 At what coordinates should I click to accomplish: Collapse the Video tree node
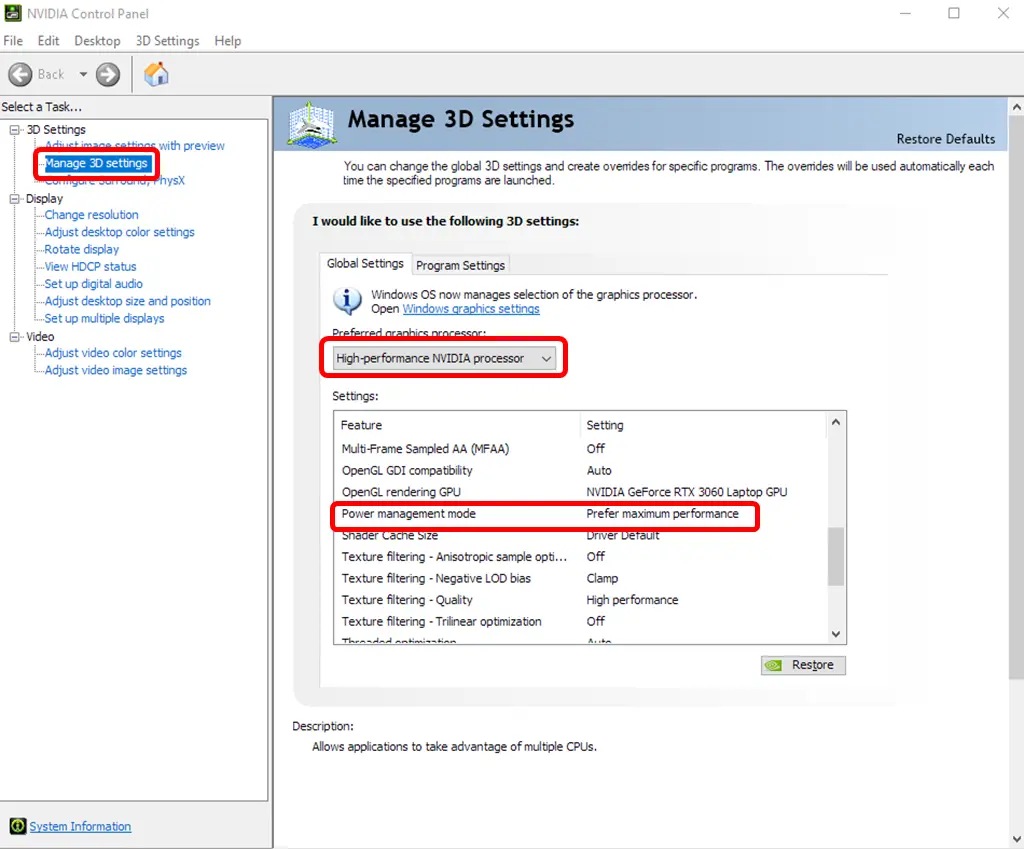click(x=14, y=336)
